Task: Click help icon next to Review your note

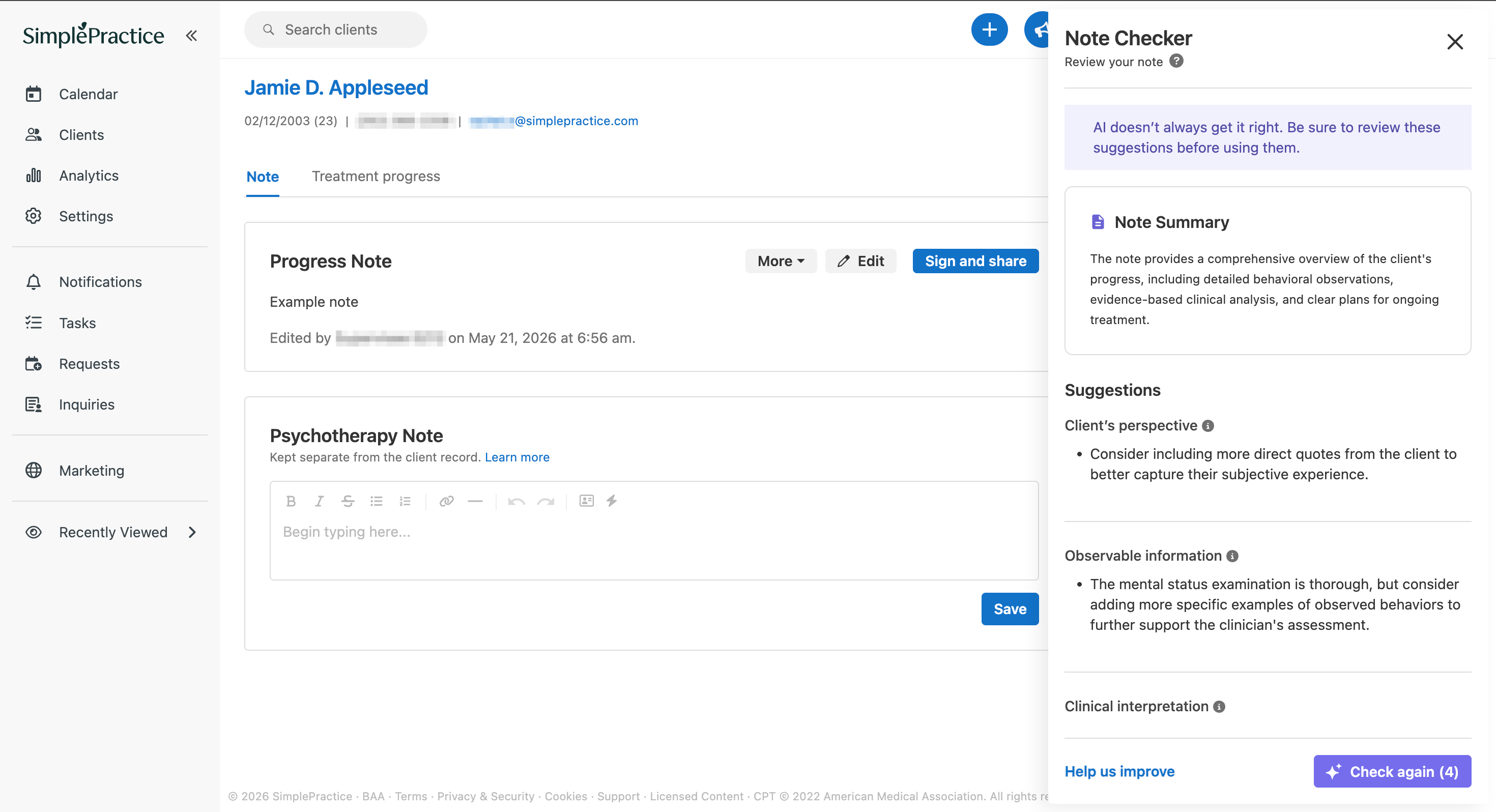Action: click(x=1176, y=61)
